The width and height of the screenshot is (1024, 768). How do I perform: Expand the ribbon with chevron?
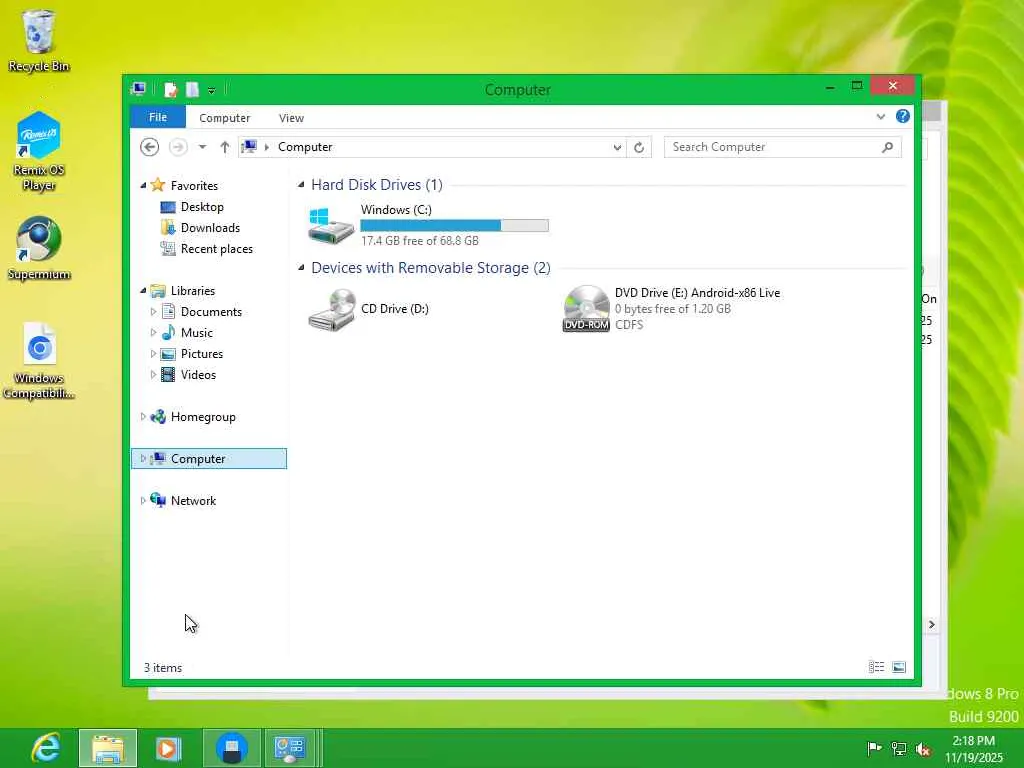click(881, 117)
